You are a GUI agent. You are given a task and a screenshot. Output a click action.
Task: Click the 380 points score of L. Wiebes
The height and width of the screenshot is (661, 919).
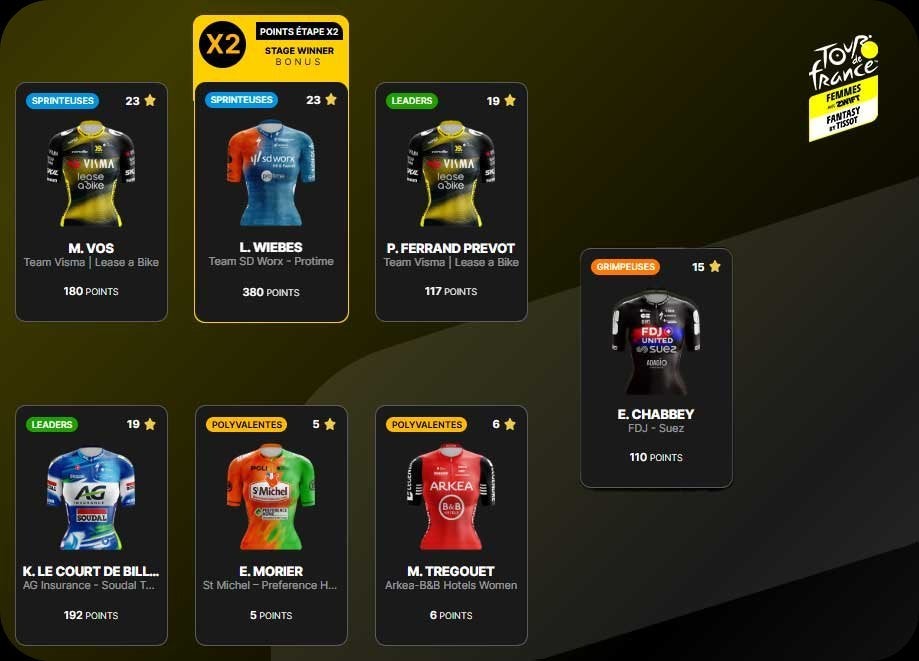click(271, 292)
